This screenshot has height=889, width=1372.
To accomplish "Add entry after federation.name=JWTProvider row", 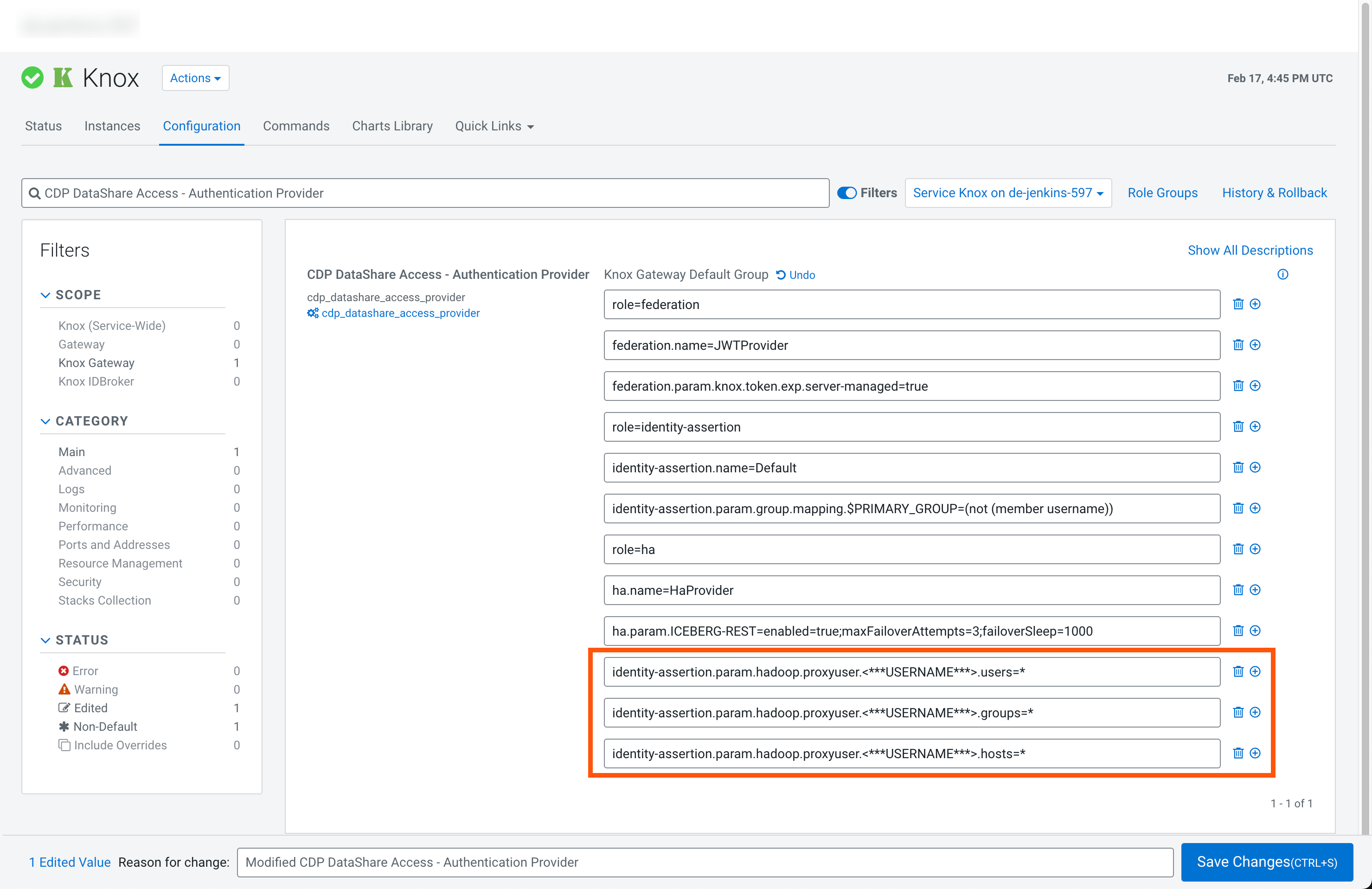I will coord(1255,345).
